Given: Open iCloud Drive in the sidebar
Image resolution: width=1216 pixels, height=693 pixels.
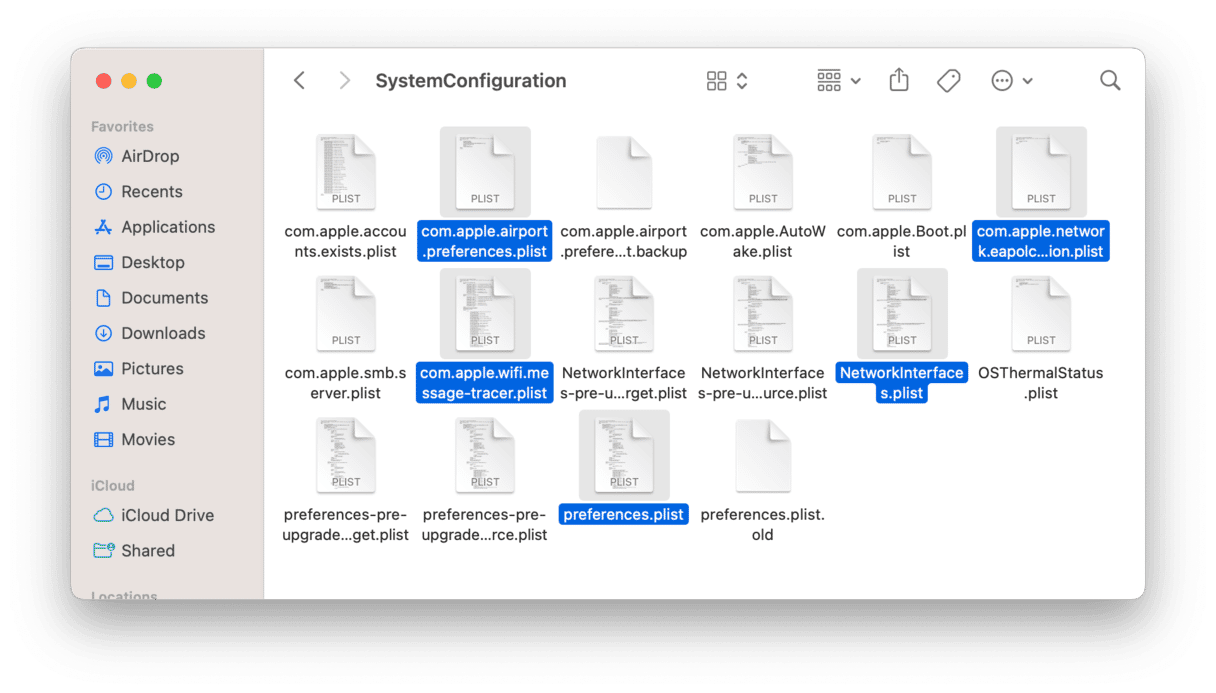Looking at the screenshot, I should point(153,515).
